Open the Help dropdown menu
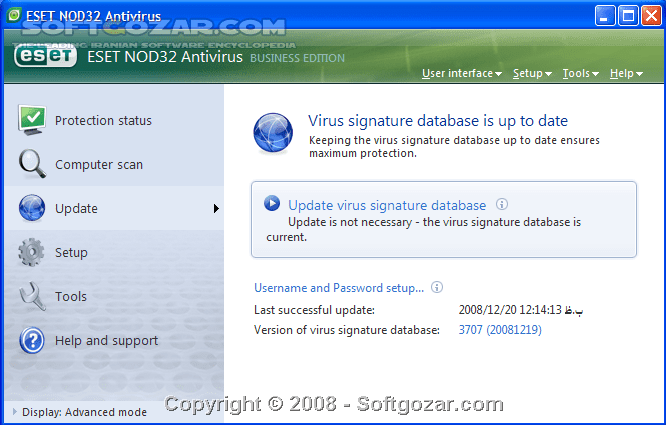666x425 pixels. (626, 73)
